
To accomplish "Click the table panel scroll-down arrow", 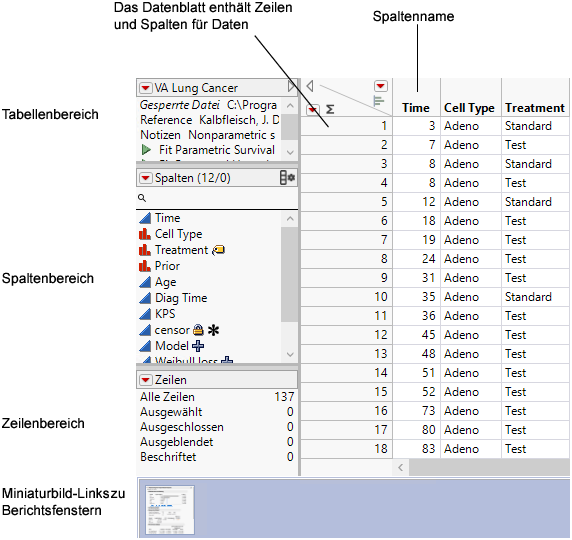I will pos(290,153).
